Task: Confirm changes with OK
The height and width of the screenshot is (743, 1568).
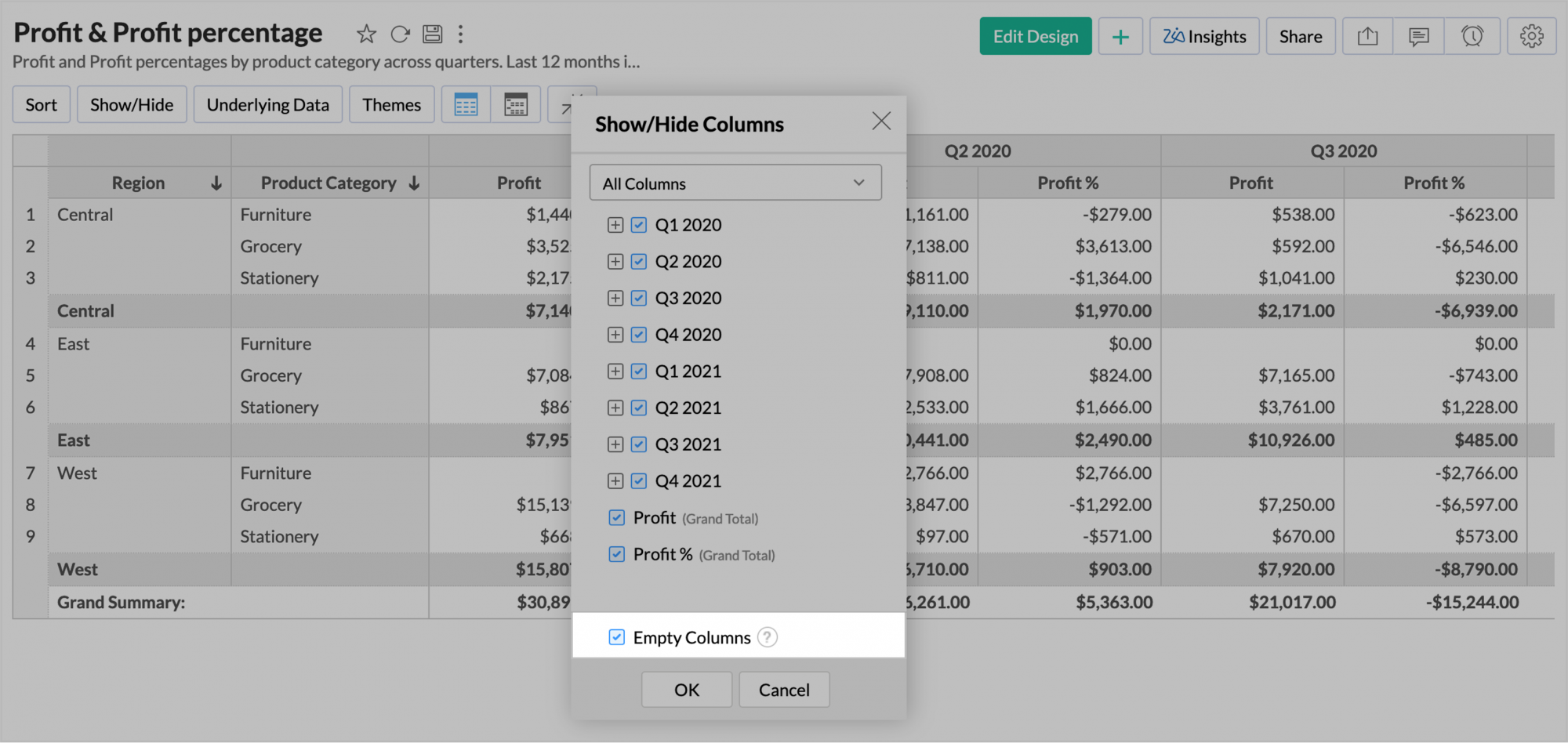Action: pos(686,689)
